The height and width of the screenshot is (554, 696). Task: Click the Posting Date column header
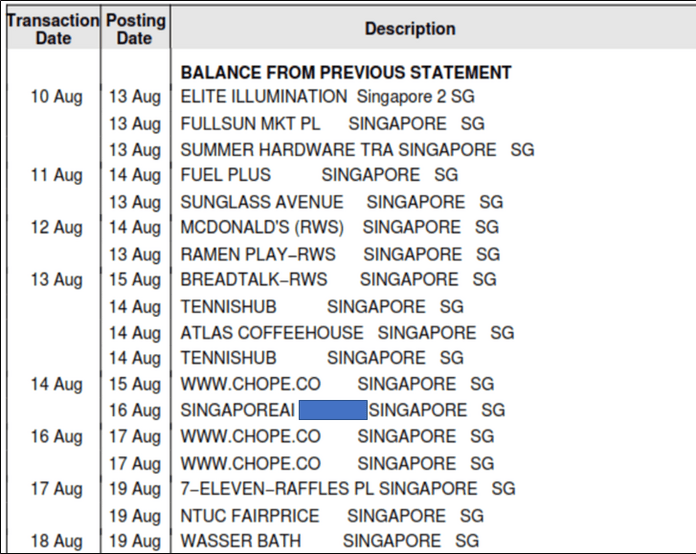point(135,29)
